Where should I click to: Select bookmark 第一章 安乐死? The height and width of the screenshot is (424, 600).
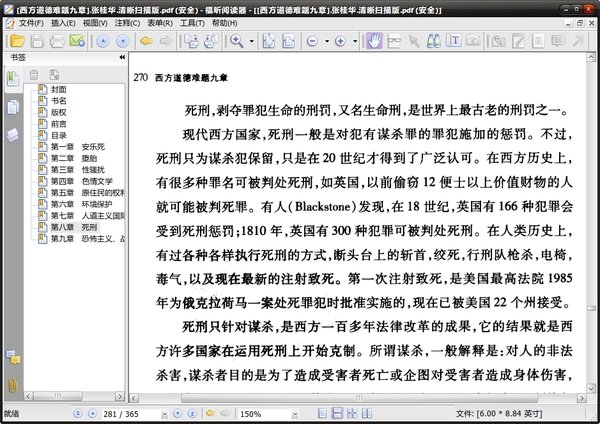point(74,146)
